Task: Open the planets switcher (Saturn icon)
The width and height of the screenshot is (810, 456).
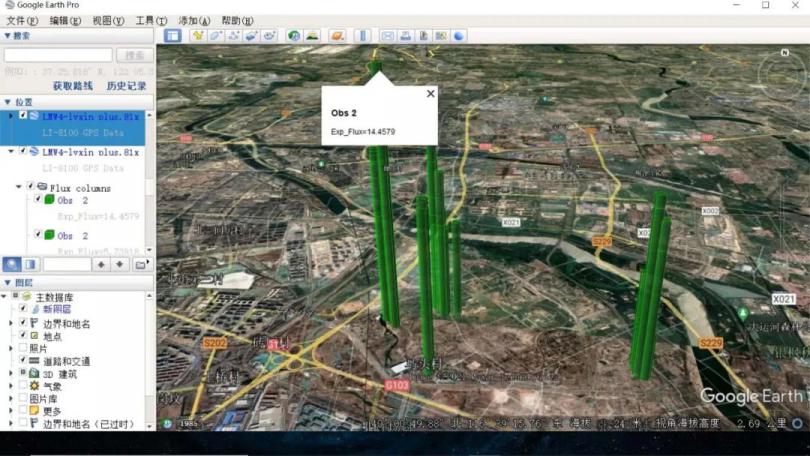Action: (337, 36)
